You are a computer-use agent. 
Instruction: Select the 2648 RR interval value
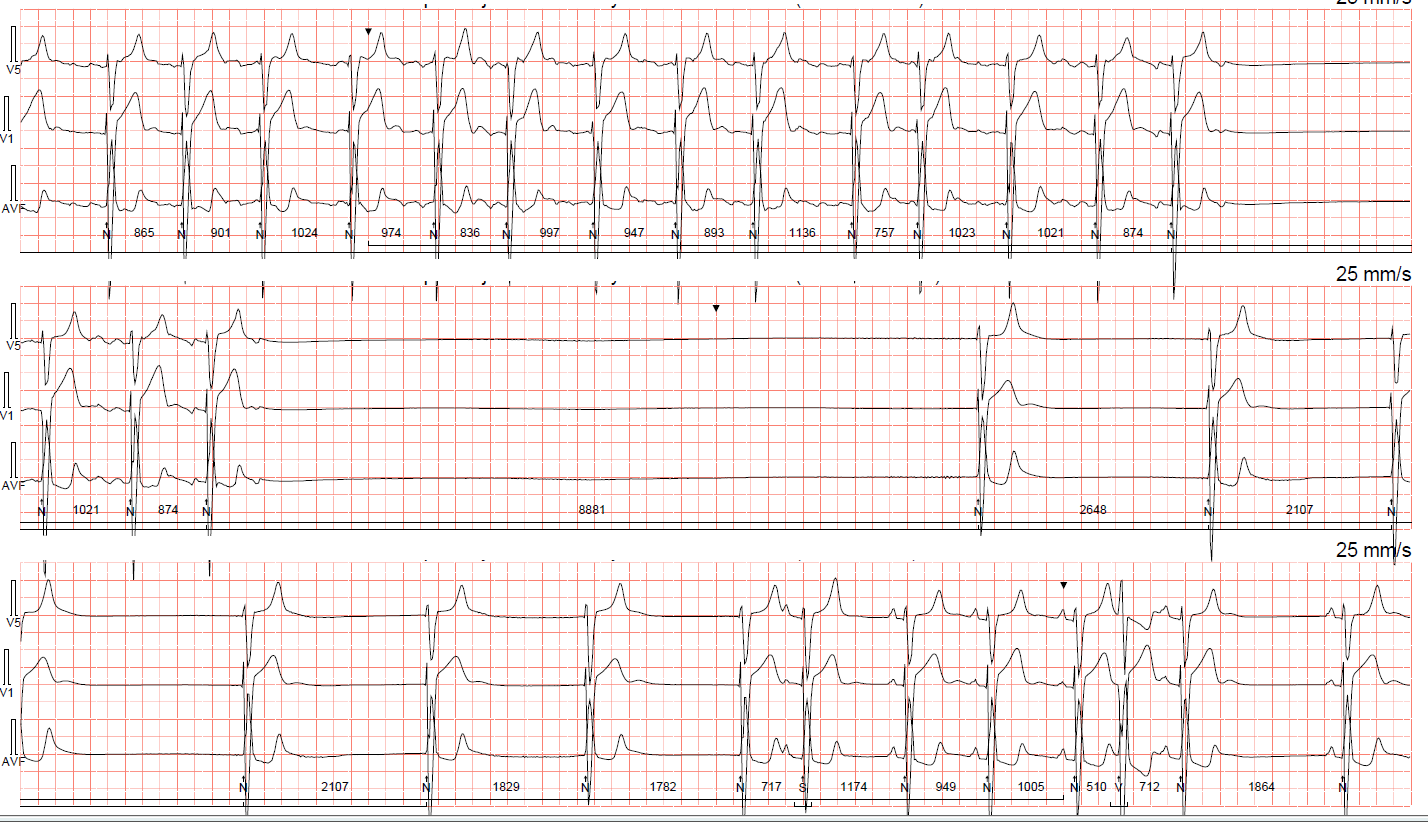[x=1093, y=510]
